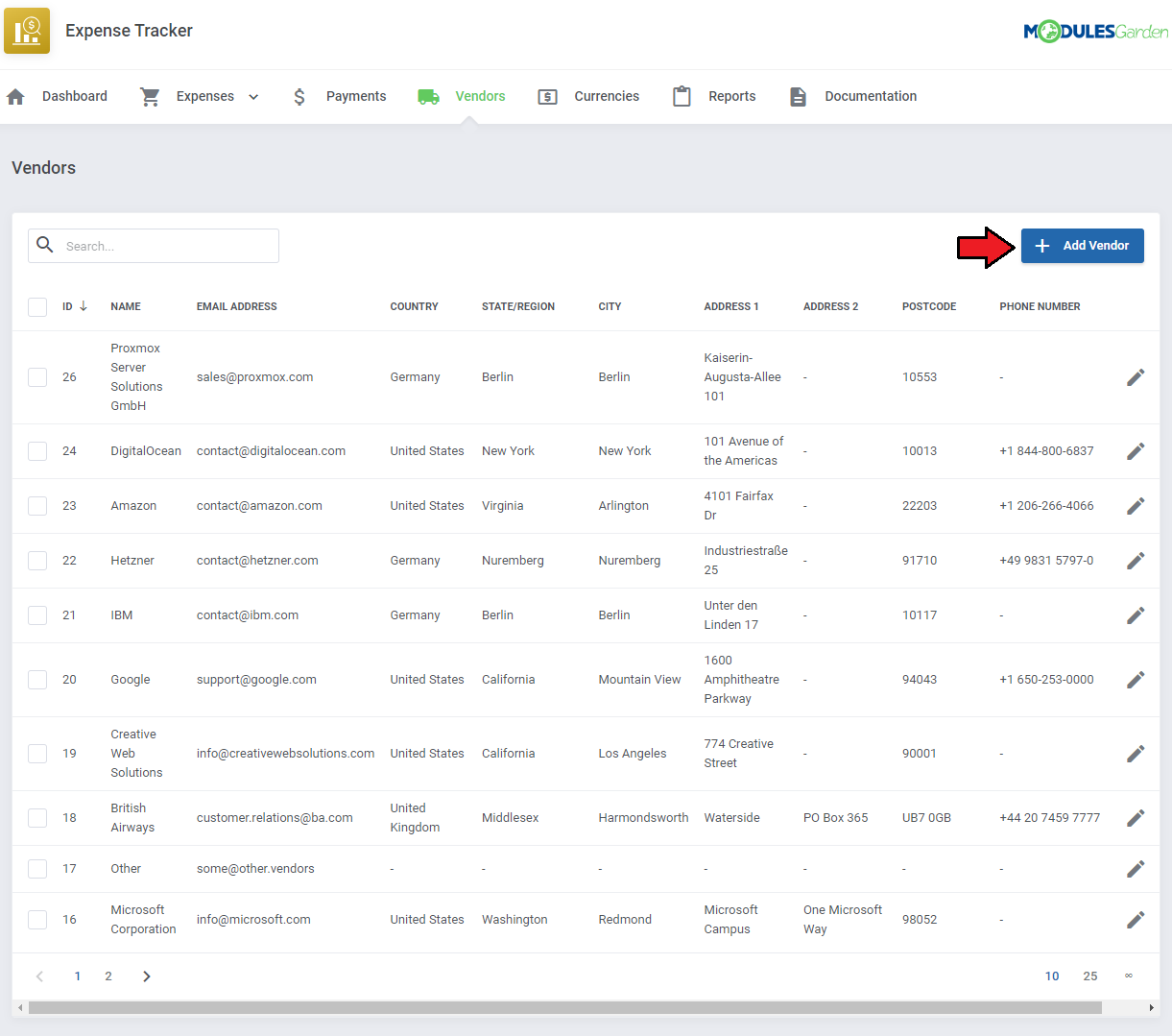1172x1036 pixels.
Task: Click the Currencies banknote icon
Action: click(x=547, y=97)
